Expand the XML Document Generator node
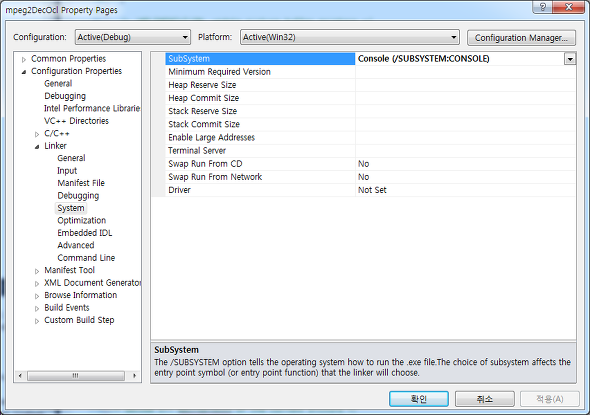The image size is (590, 415). (x=37, y=283)
